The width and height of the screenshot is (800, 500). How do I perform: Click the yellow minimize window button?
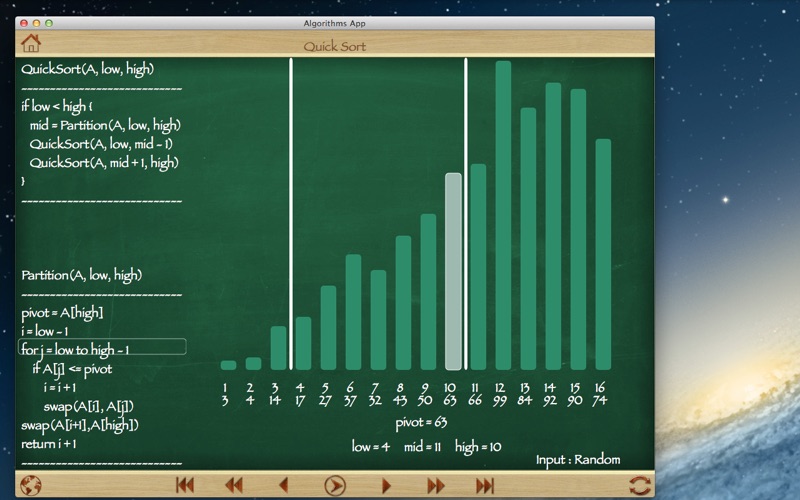[36, 23]
